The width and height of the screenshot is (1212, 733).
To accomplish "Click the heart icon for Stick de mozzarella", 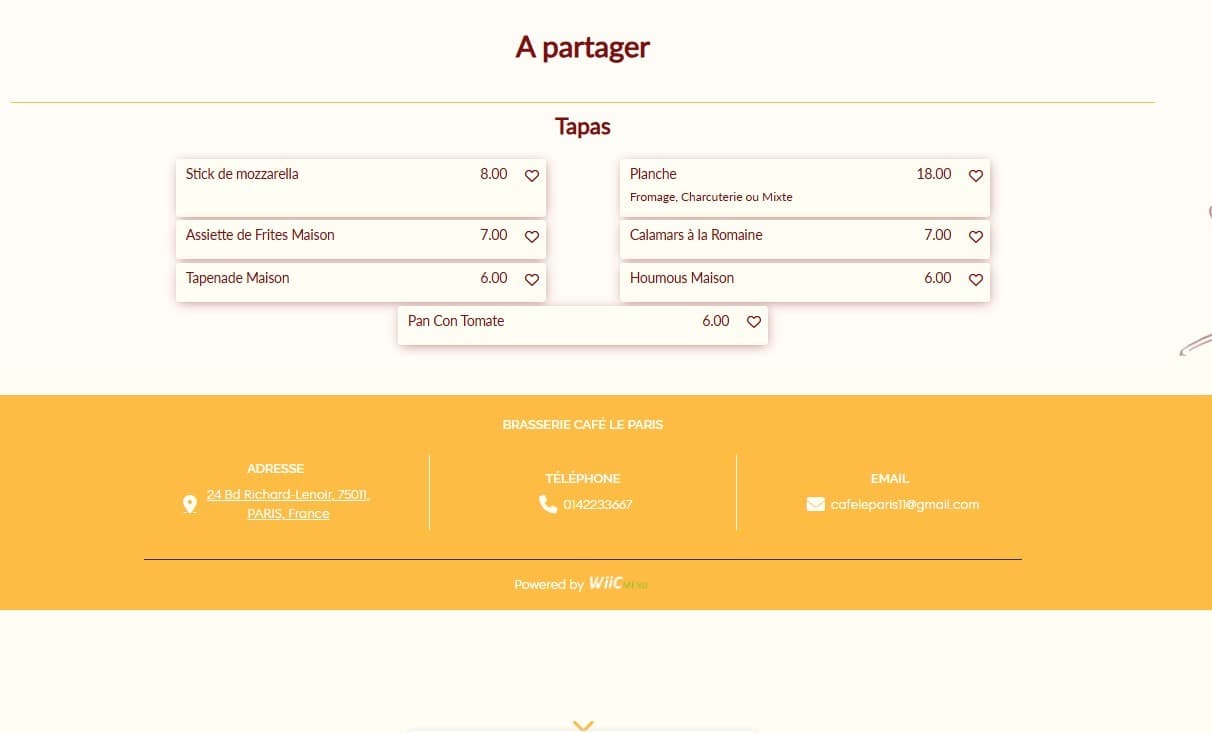I will click(531, 175).
